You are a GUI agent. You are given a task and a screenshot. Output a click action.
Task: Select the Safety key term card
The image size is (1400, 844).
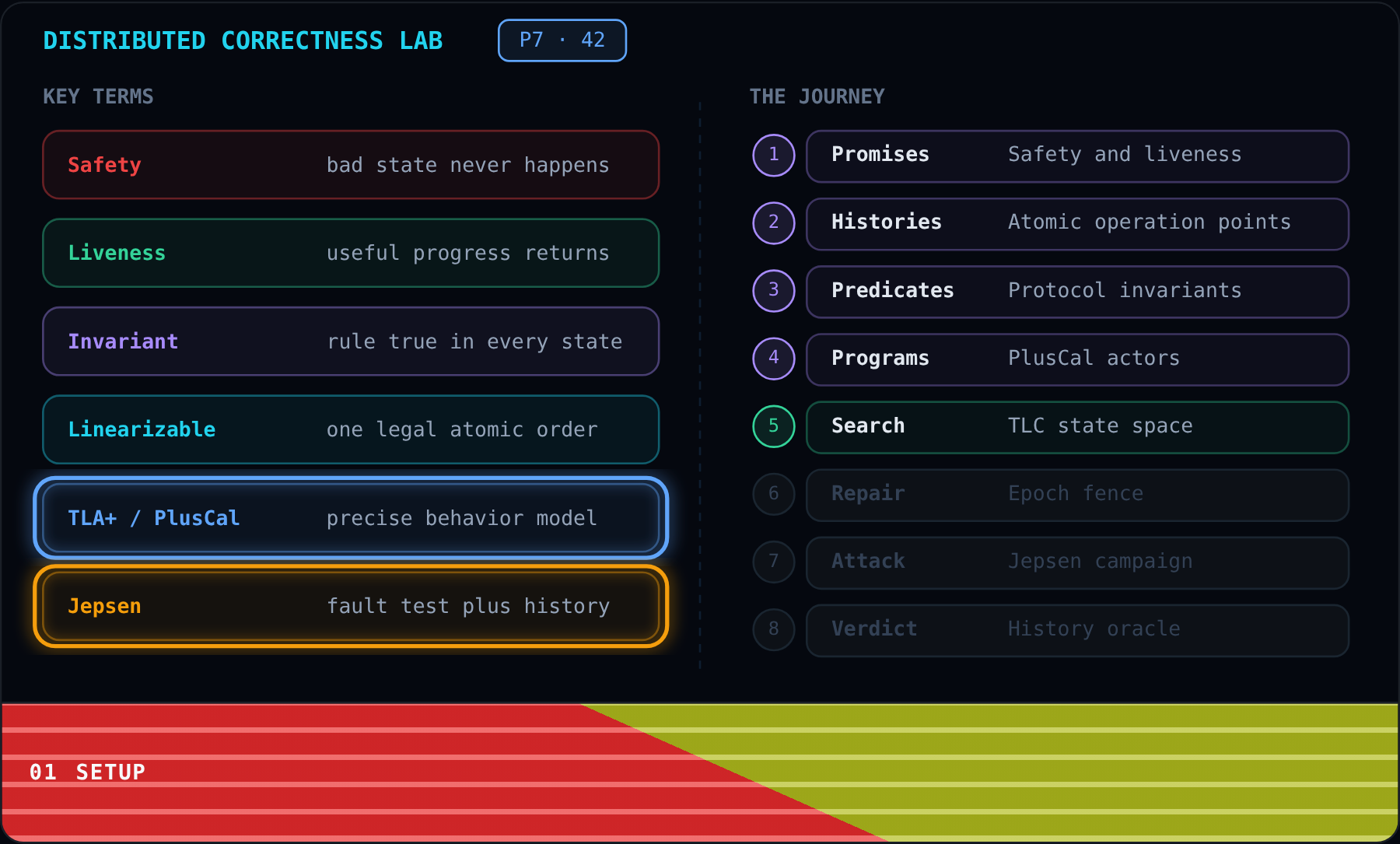point(351,165)
